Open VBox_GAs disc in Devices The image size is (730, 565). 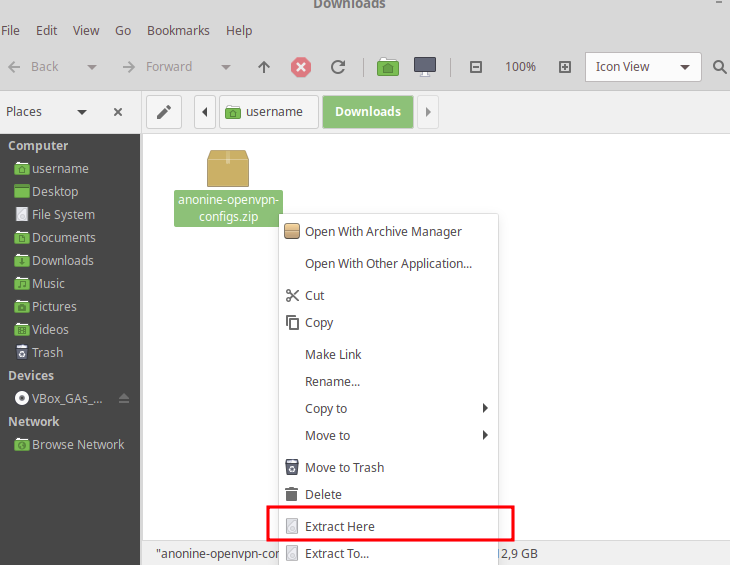tap(59, 398)
